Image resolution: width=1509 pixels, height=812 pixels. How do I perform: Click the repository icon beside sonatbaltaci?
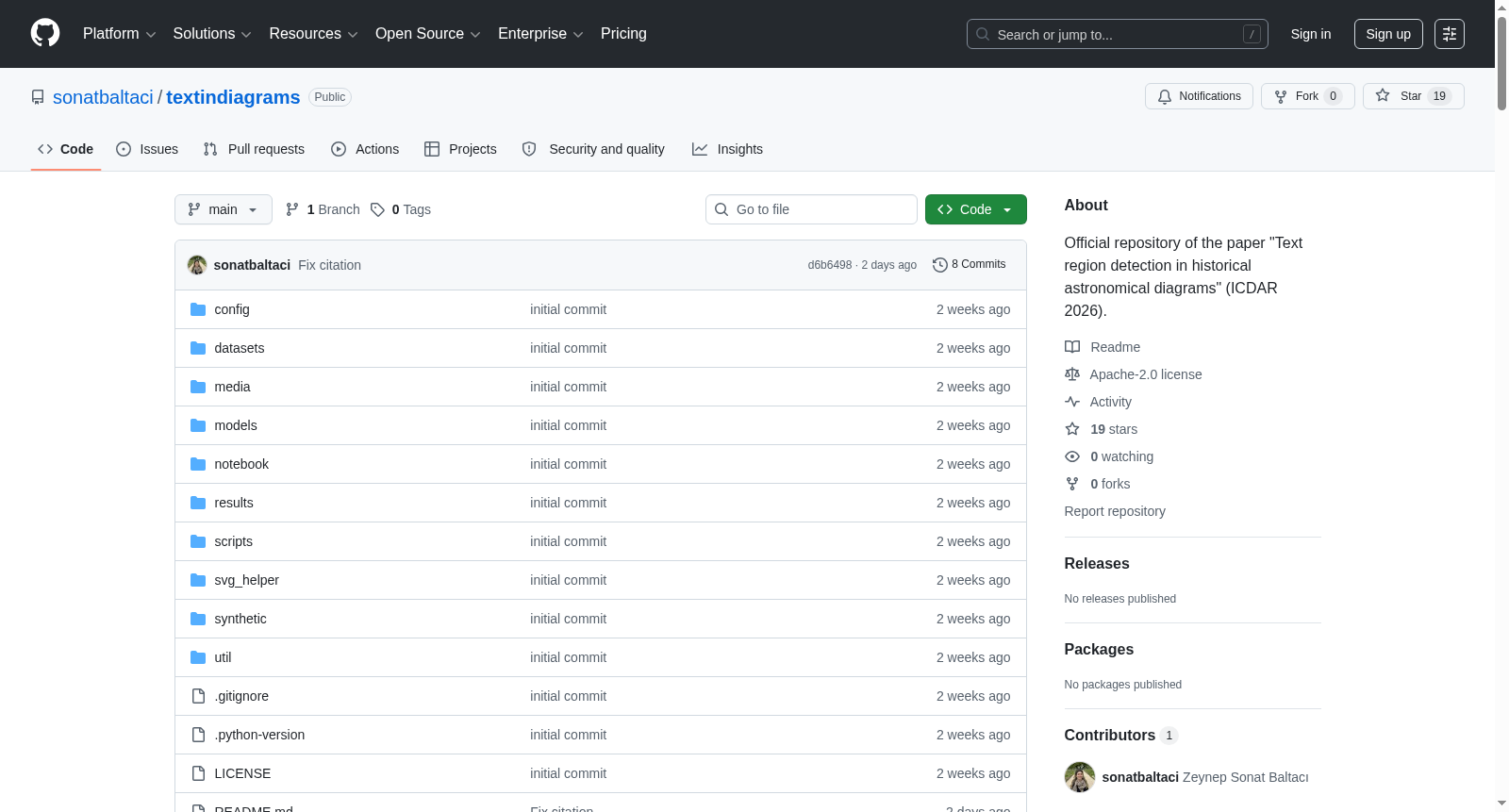(x=38, y=97)
